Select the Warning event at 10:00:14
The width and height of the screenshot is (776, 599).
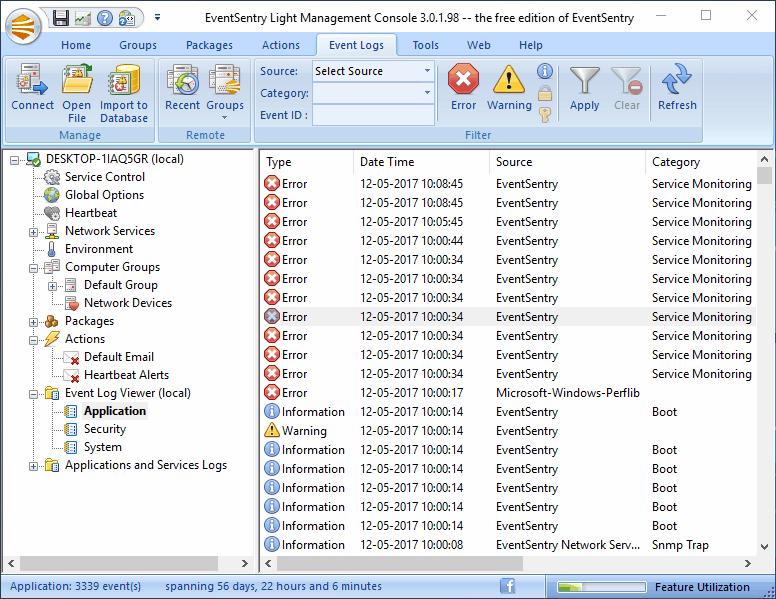click(508, 431)
